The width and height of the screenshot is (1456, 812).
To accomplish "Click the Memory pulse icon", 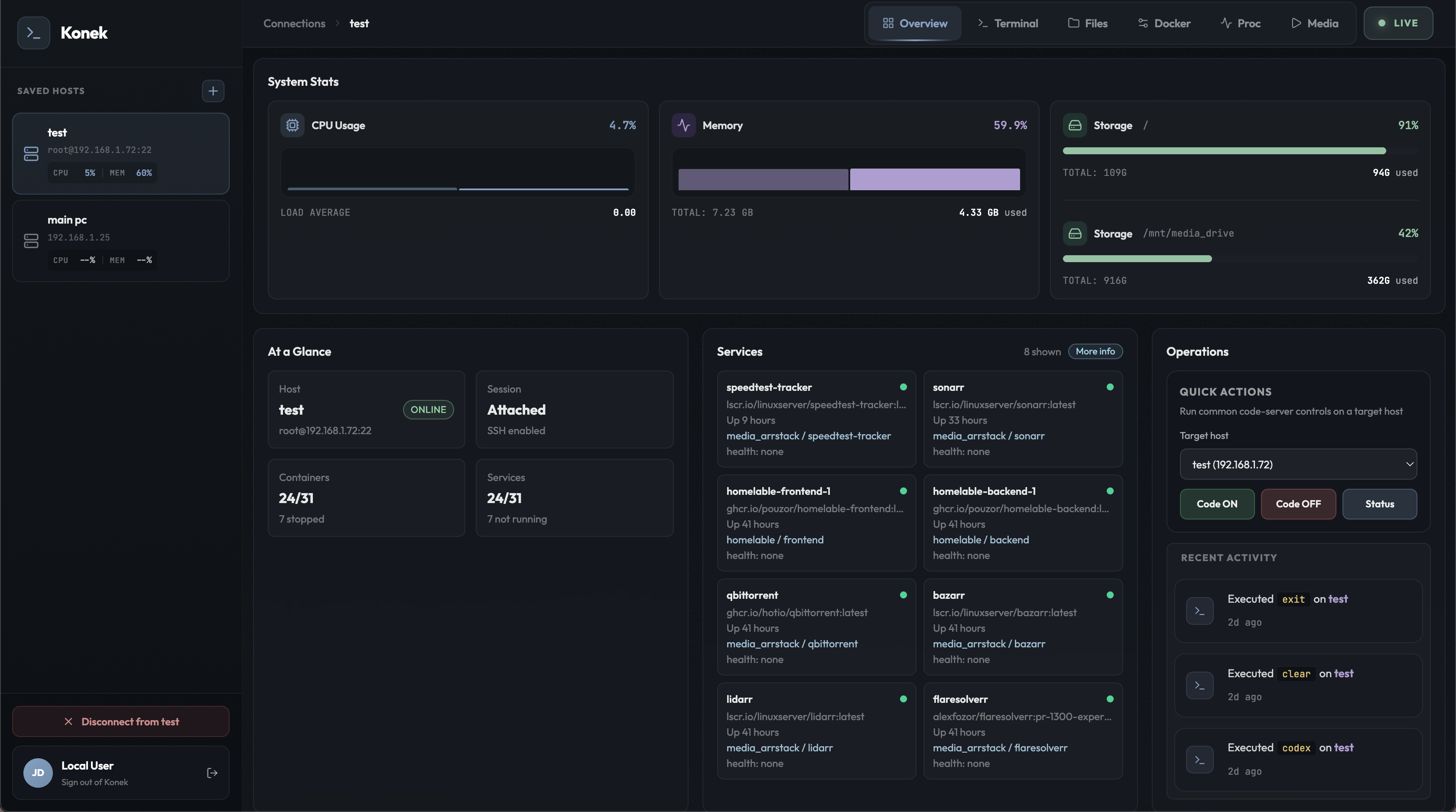I will 683,126.
